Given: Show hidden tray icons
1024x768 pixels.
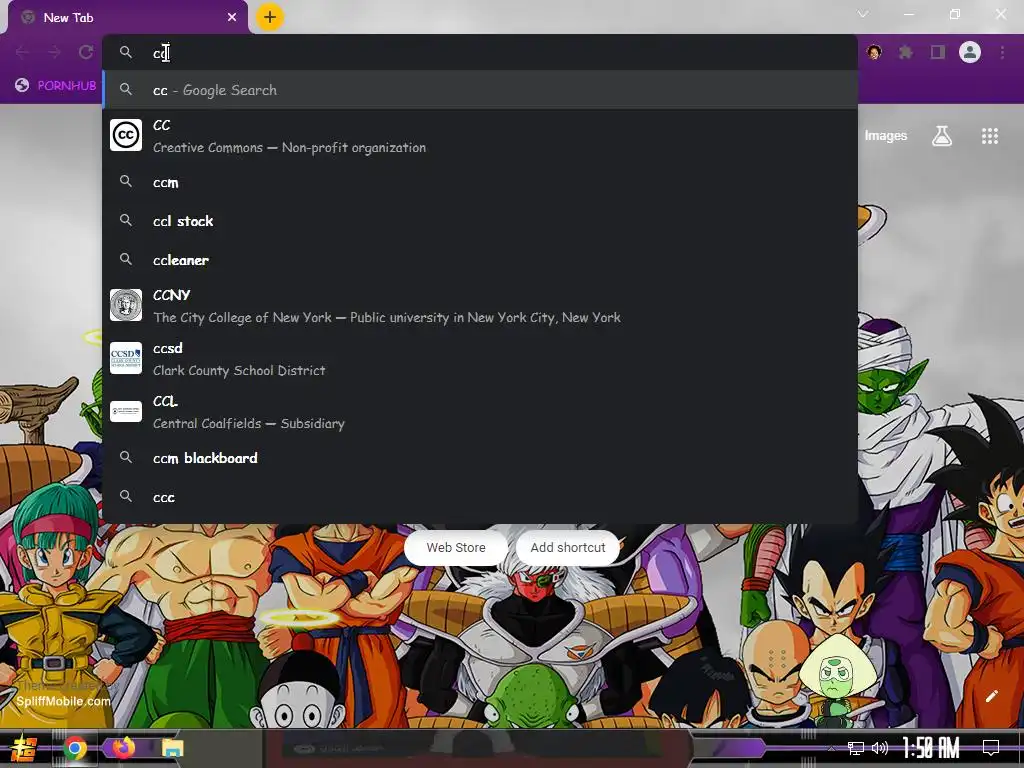Looking at the screenshot, I should click(831, 748).
